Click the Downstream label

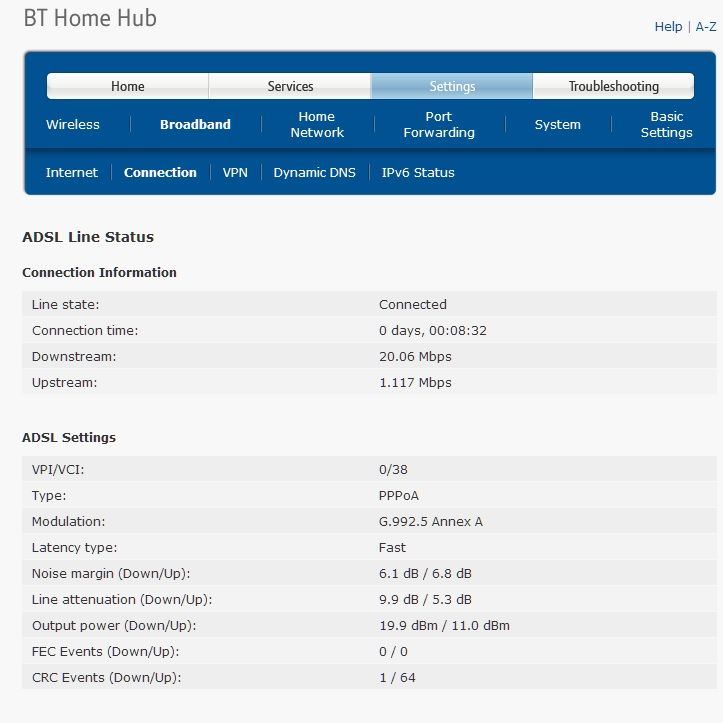74,356
